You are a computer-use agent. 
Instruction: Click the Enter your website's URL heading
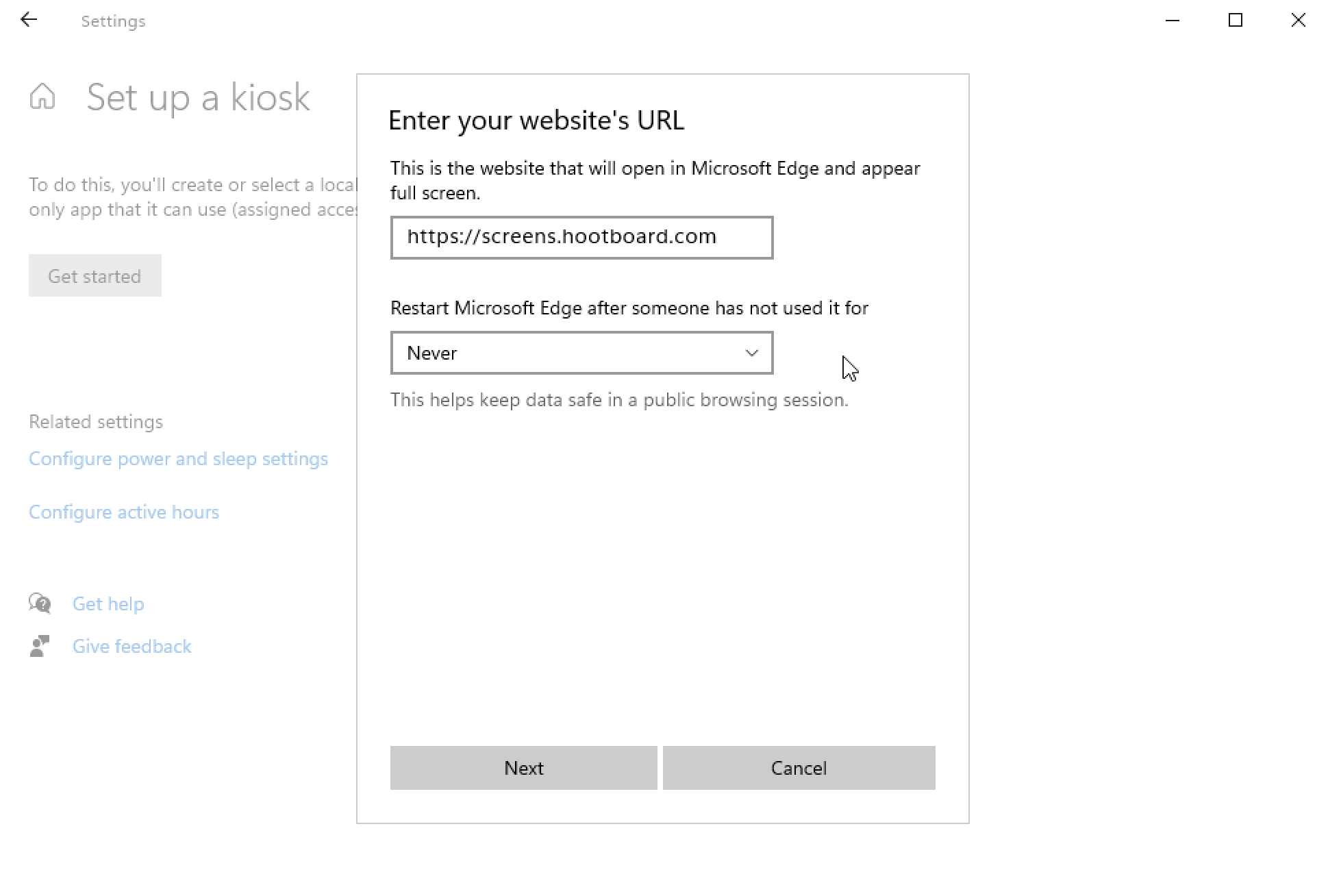tap(536, 121)
